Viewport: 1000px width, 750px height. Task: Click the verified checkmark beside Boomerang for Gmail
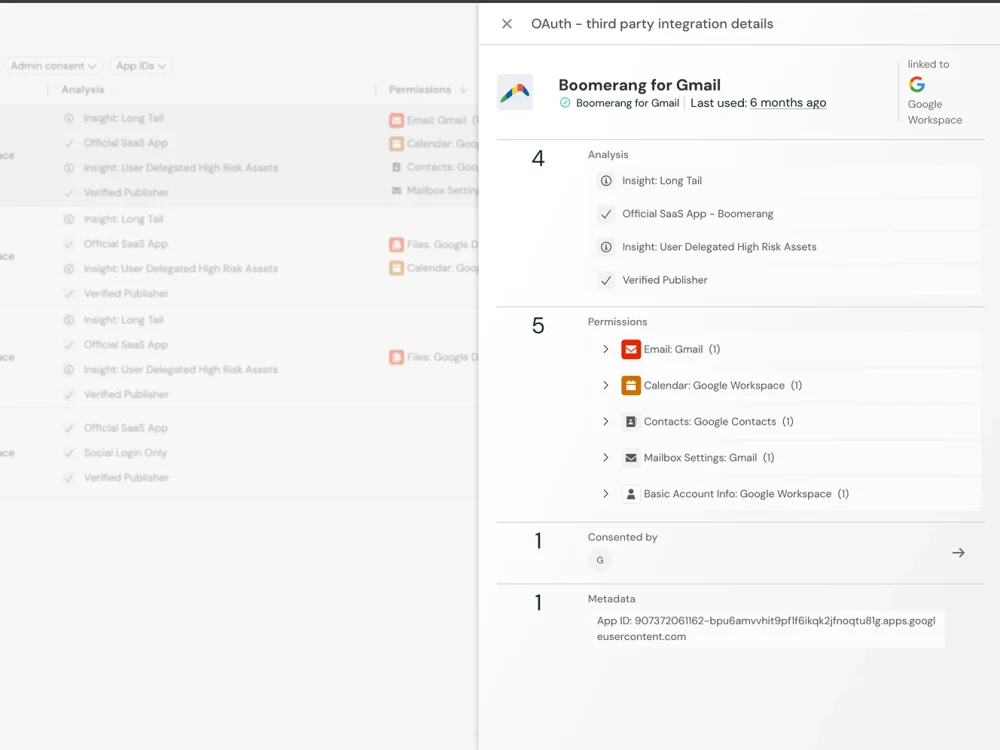coord(565,103)
